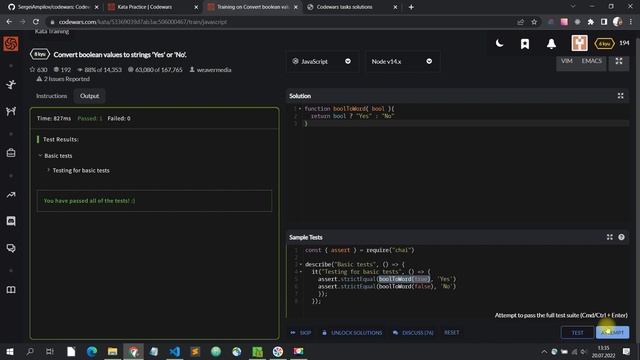Open the DISCUSS comments link
This screenshot has width=640, height=360.
pyautogui.click(x=413, y=333)
